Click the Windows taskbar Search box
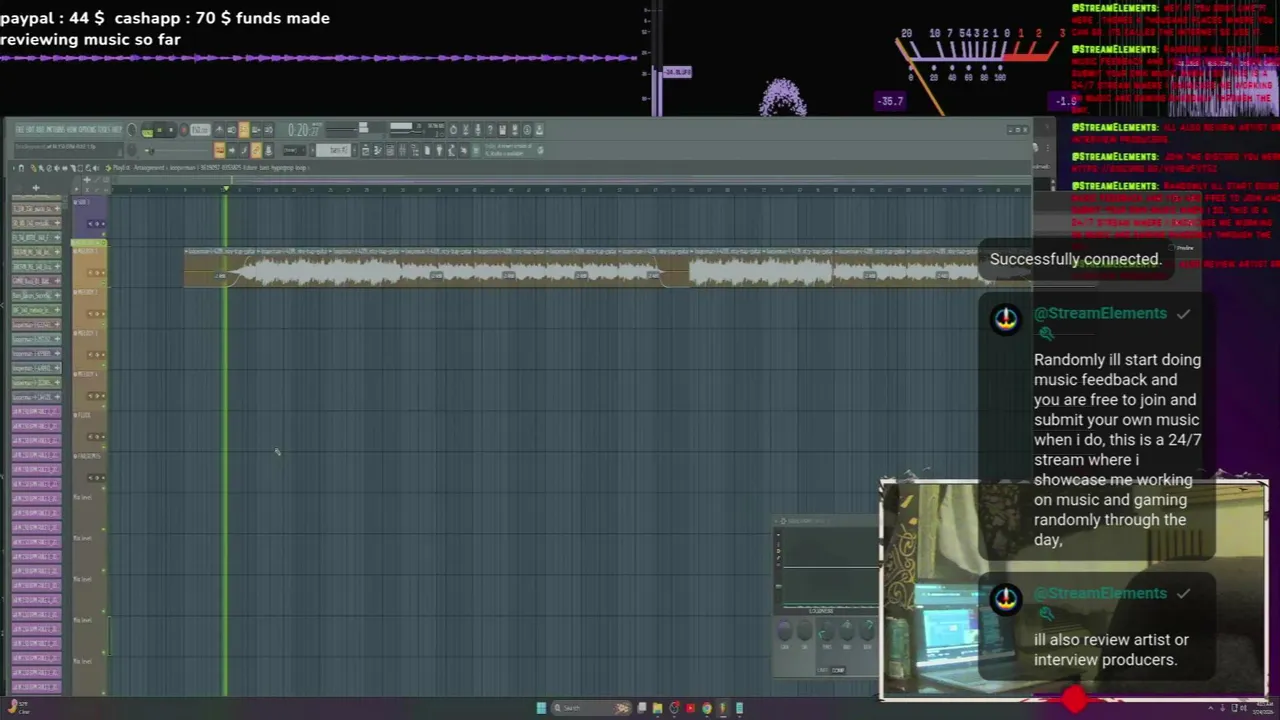1280x720 pixels. pos(592,708)
